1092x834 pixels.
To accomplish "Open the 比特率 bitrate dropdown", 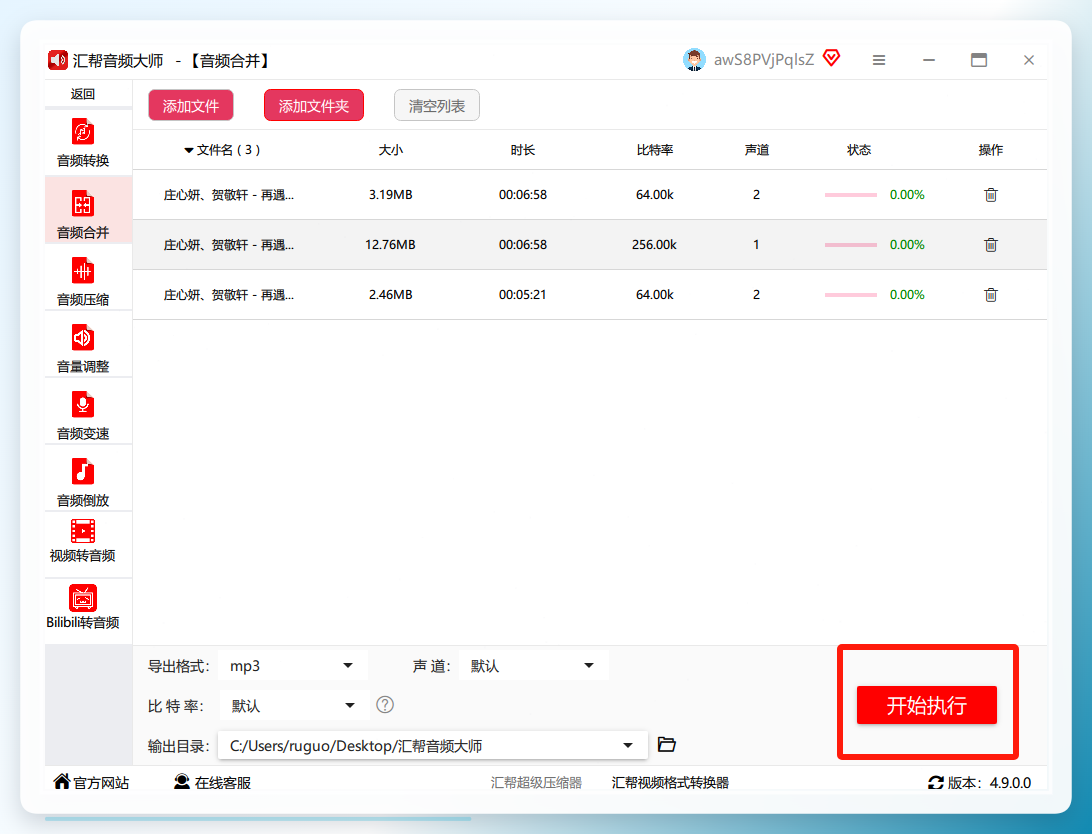I will [x=294, y=706].
